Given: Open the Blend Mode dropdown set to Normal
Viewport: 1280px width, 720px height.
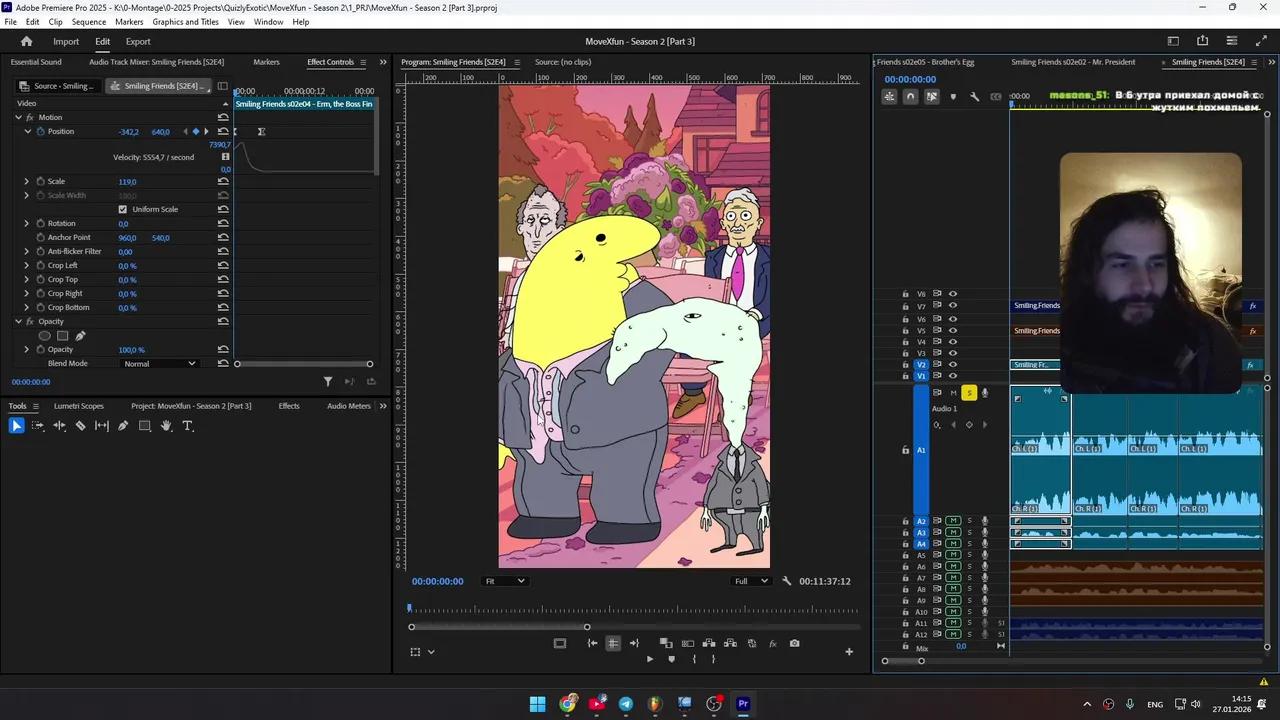Looking at the screenshot, I should point(159,363).
